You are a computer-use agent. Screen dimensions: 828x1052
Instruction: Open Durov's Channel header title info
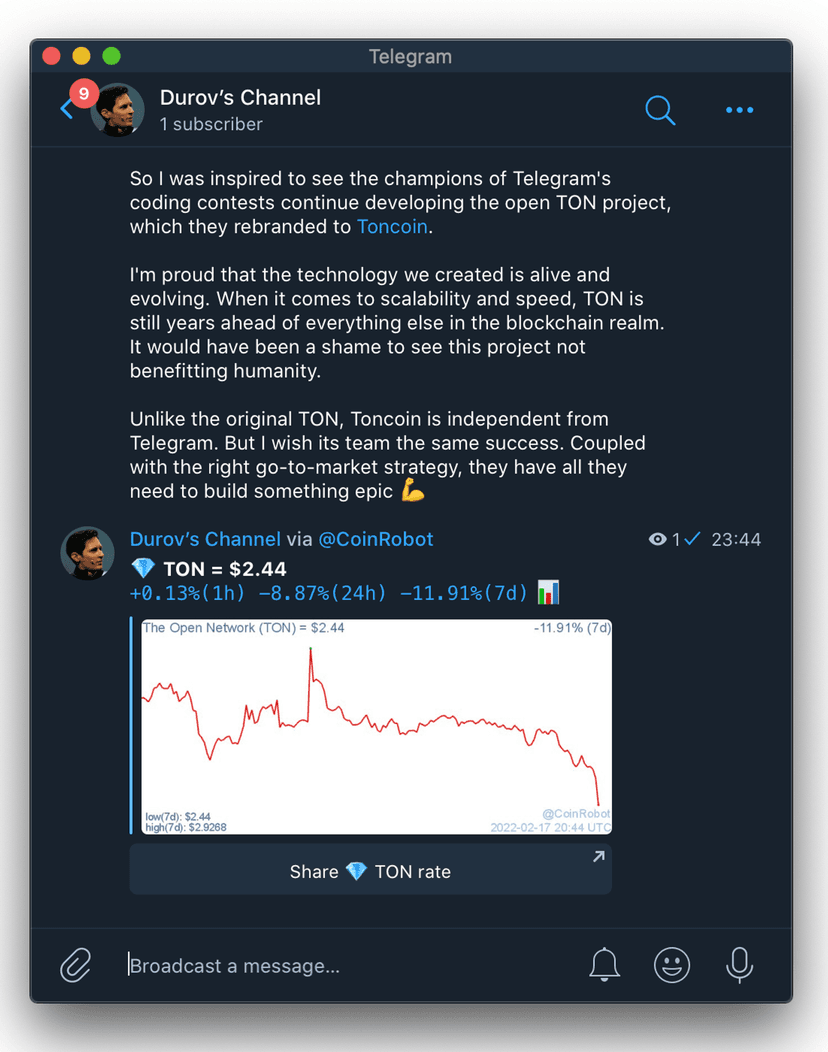click(240, 98)
